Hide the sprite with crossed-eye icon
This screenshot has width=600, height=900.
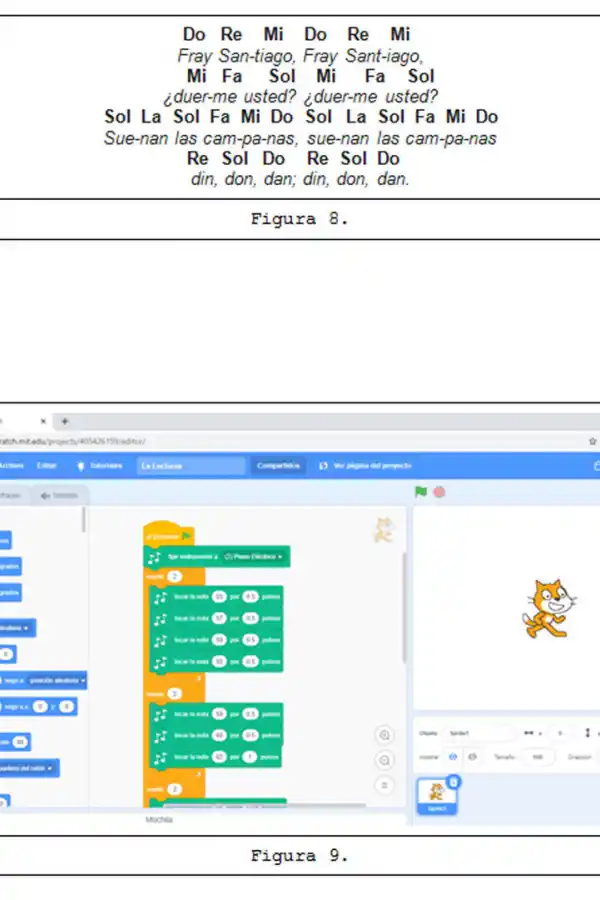coord(471,757)
